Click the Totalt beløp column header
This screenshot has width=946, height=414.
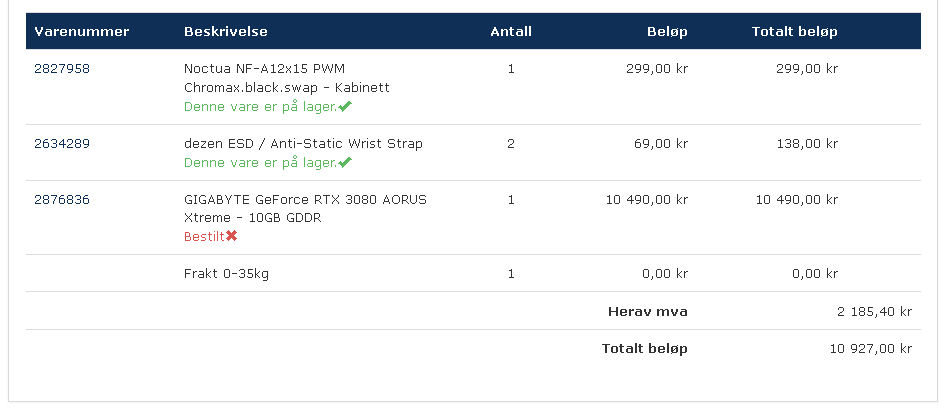tap(795, 31)
